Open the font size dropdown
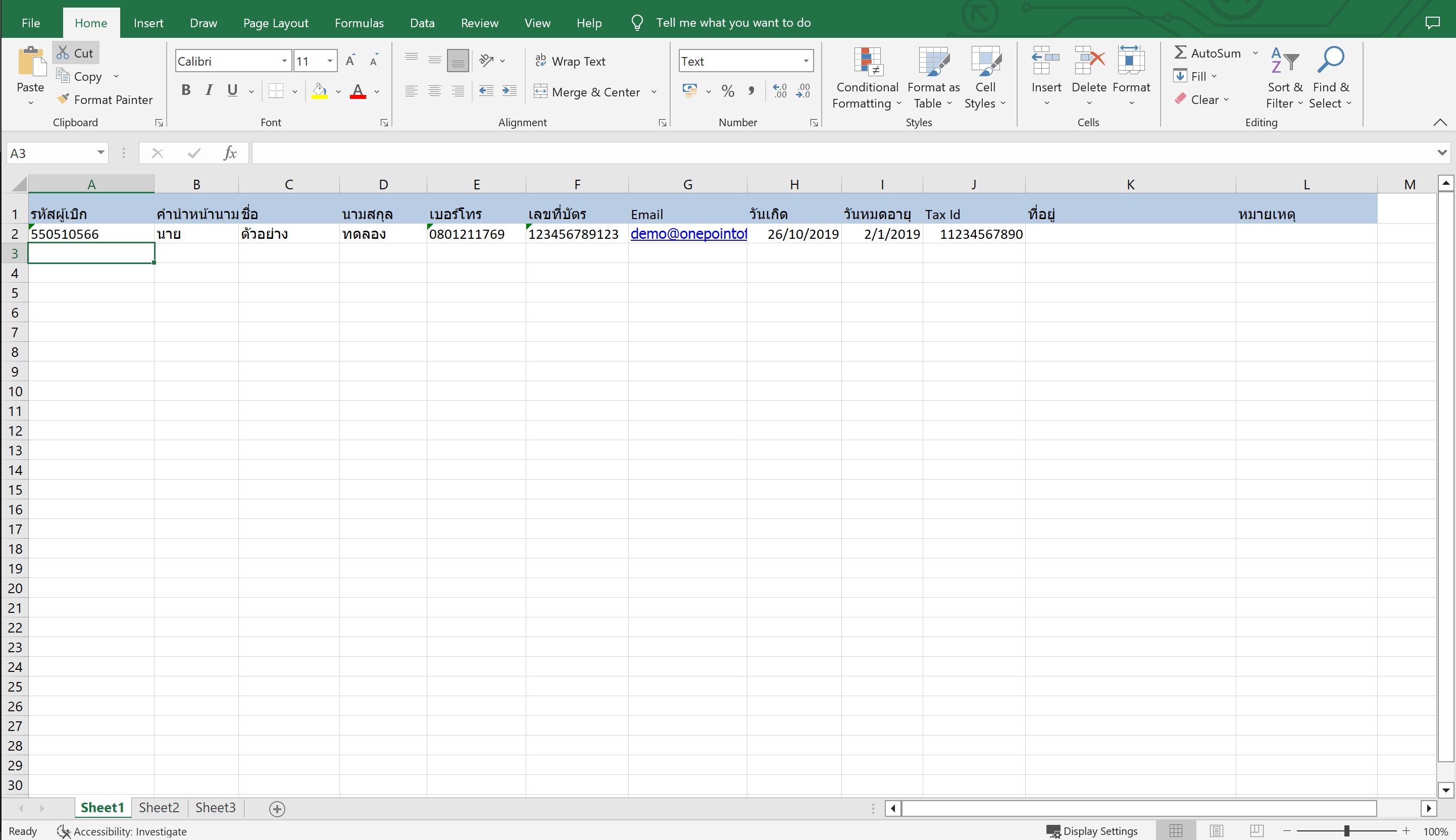The image size is (1456, 840). pyautogui.click(x=329, y=61)
